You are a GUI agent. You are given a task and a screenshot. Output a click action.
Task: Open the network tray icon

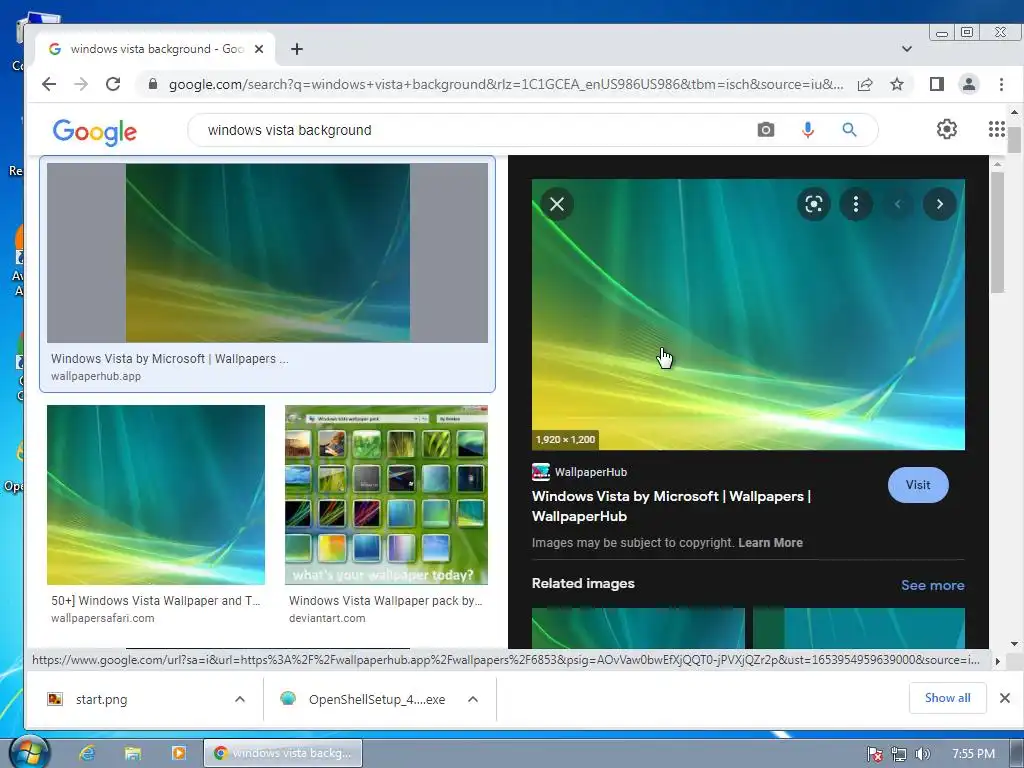point(899,754)
